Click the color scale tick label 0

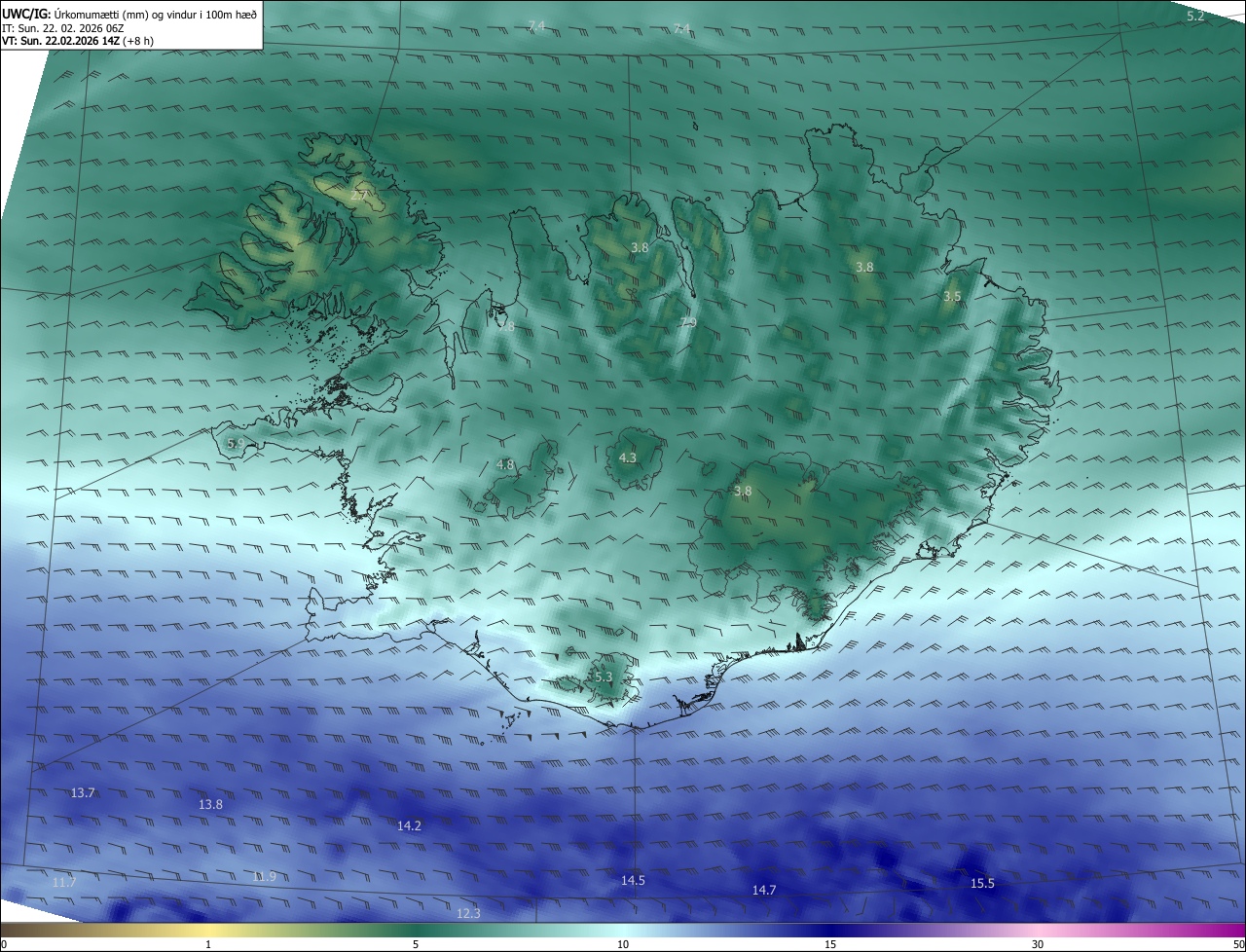click(4, 944)
